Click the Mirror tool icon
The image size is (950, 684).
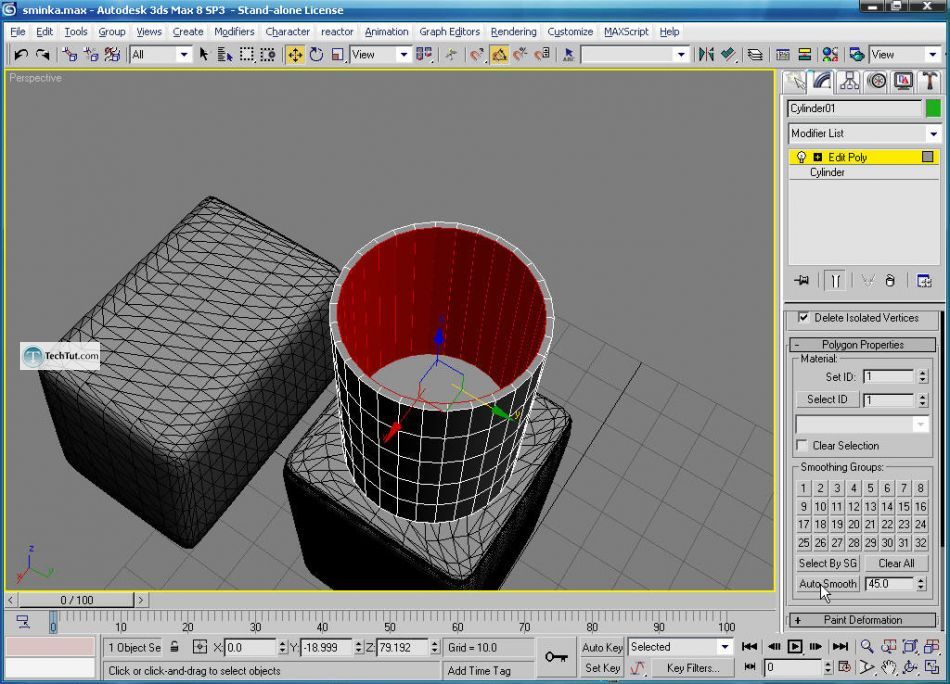tap(706, 55)
